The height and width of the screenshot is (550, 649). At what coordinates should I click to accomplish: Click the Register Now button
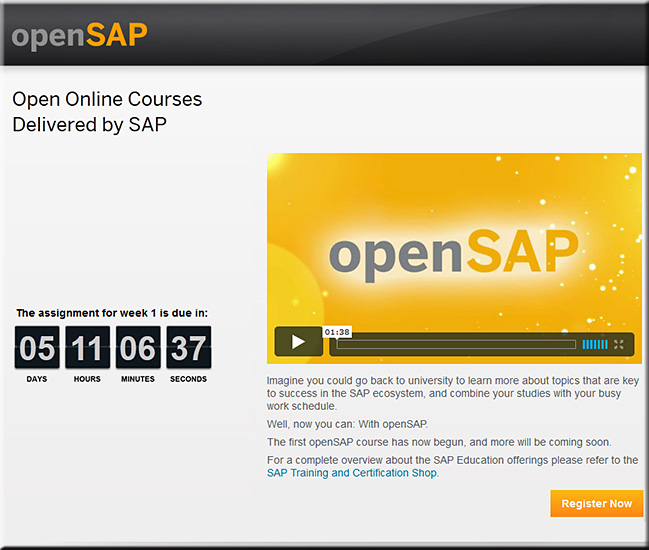click(596, 503)
